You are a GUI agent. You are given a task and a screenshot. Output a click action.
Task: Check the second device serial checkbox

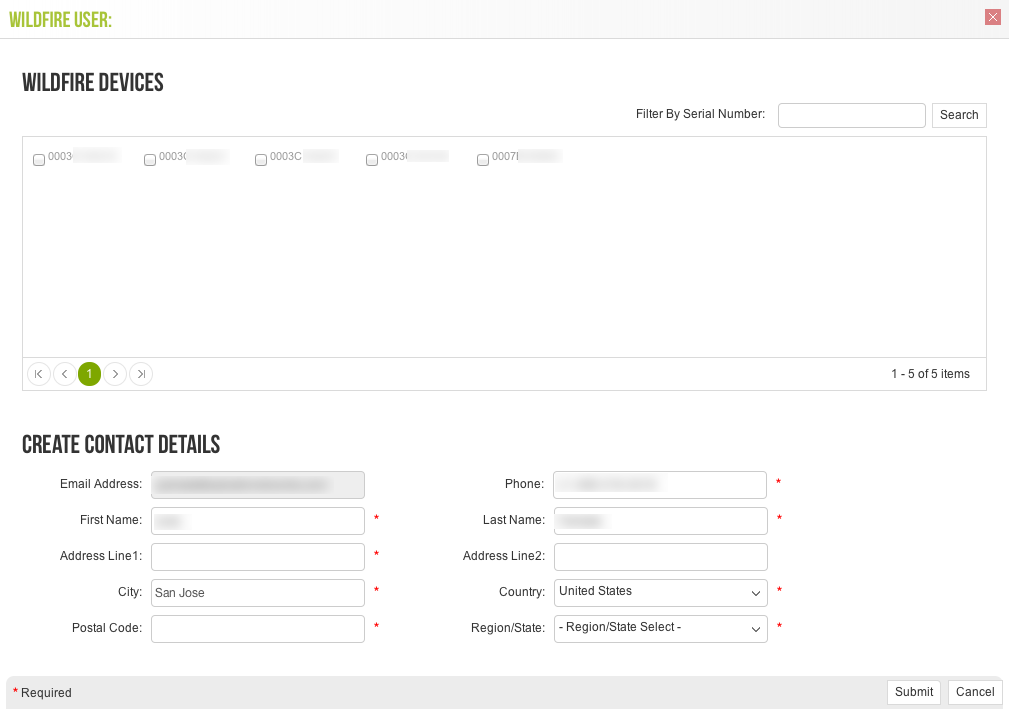click(x=150, y=160)
